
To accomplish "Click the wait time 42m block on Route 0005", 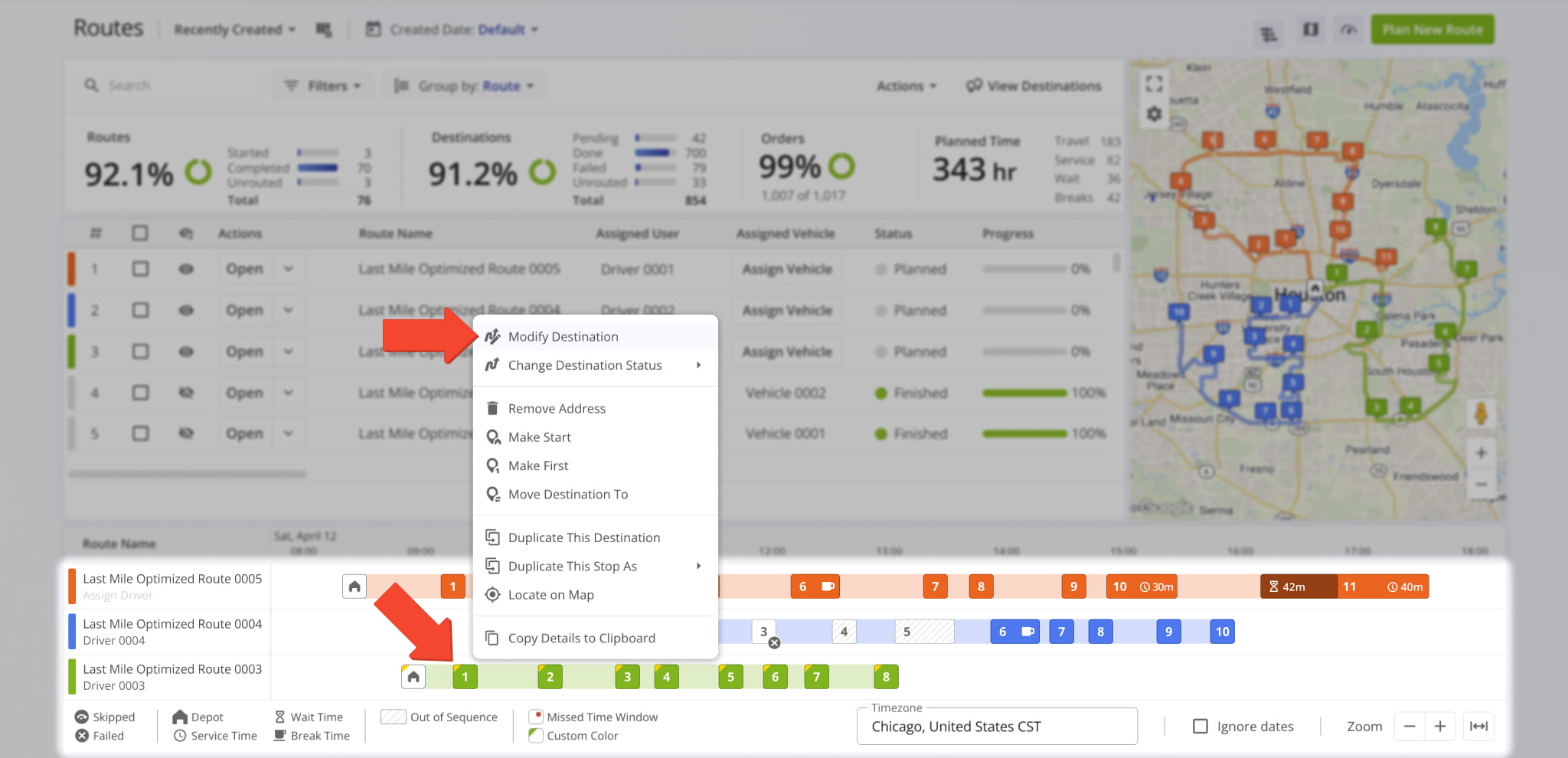I will (x=1298, y=586).
